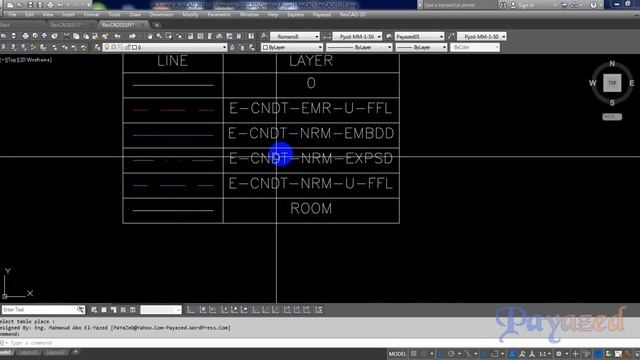Open the Dimension menu
Screen dimensions: 640x360
pyautogui.click(x=161, y=14)
